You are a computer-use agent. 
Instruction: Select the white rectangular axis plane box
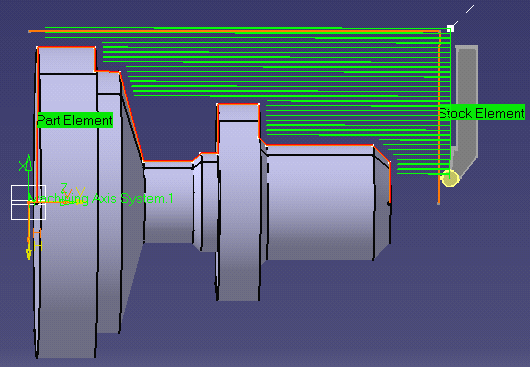click(x=28, y=202)
